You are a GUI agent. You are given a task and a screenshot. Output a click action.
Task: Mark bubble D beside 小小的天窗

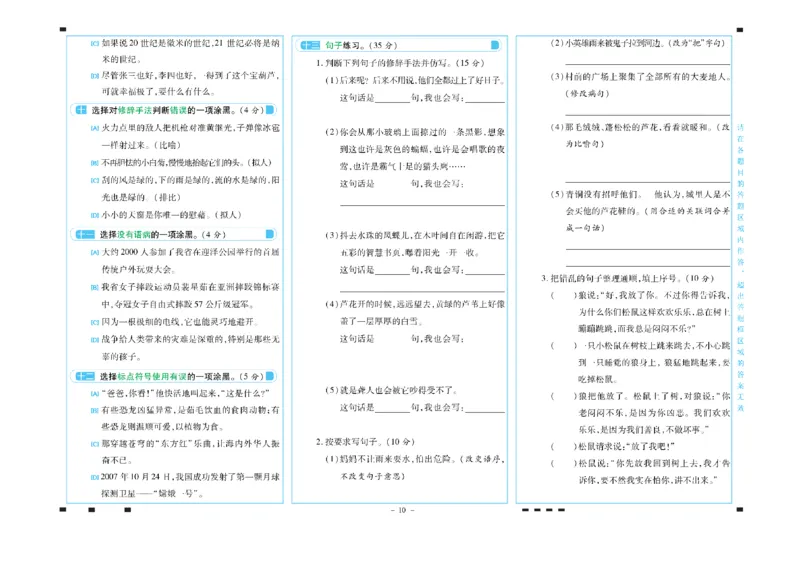click(94, 215)
